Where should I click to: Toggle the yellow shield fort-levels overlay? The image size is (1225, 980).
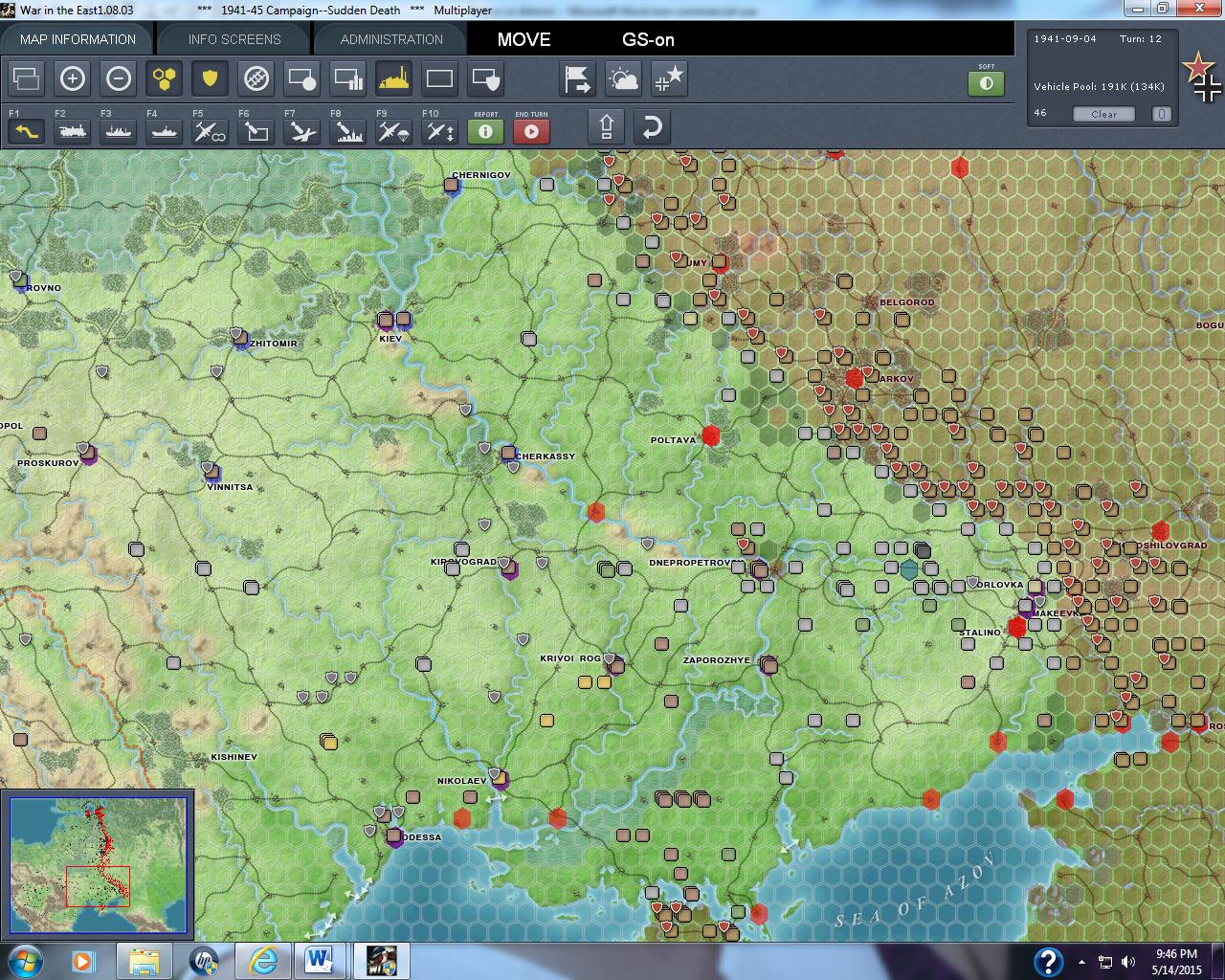pos(210,78)
